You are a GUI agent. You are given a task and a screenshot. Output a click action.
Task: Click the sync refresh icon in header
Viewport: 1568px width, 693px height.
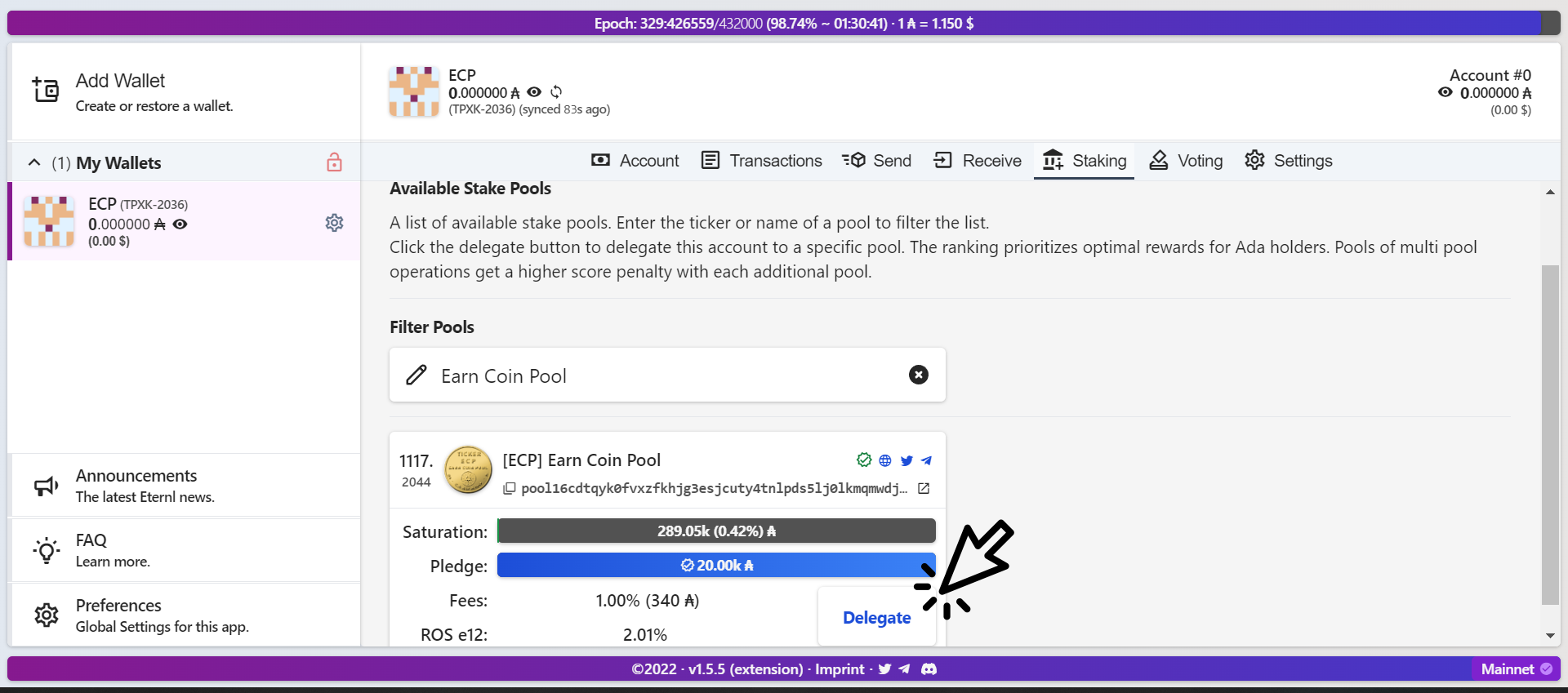tap(556, 92)
